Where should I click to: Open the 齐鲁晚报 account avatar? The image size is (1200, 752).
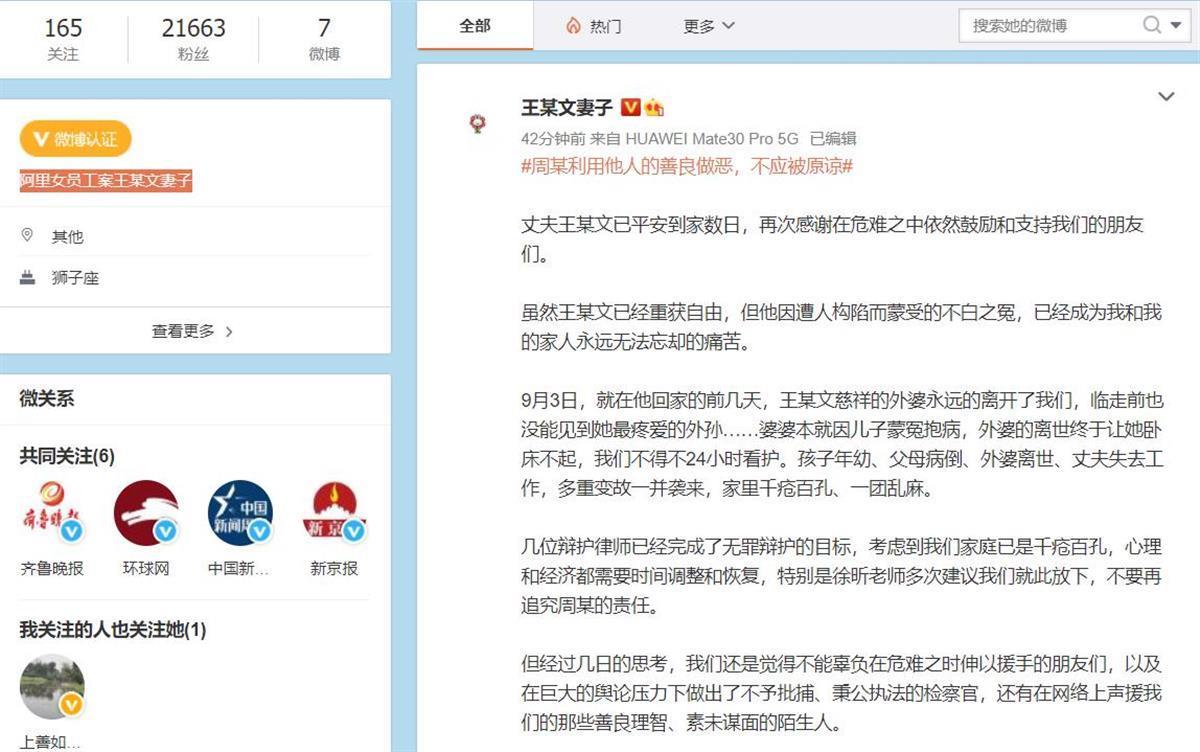[52, 512]
